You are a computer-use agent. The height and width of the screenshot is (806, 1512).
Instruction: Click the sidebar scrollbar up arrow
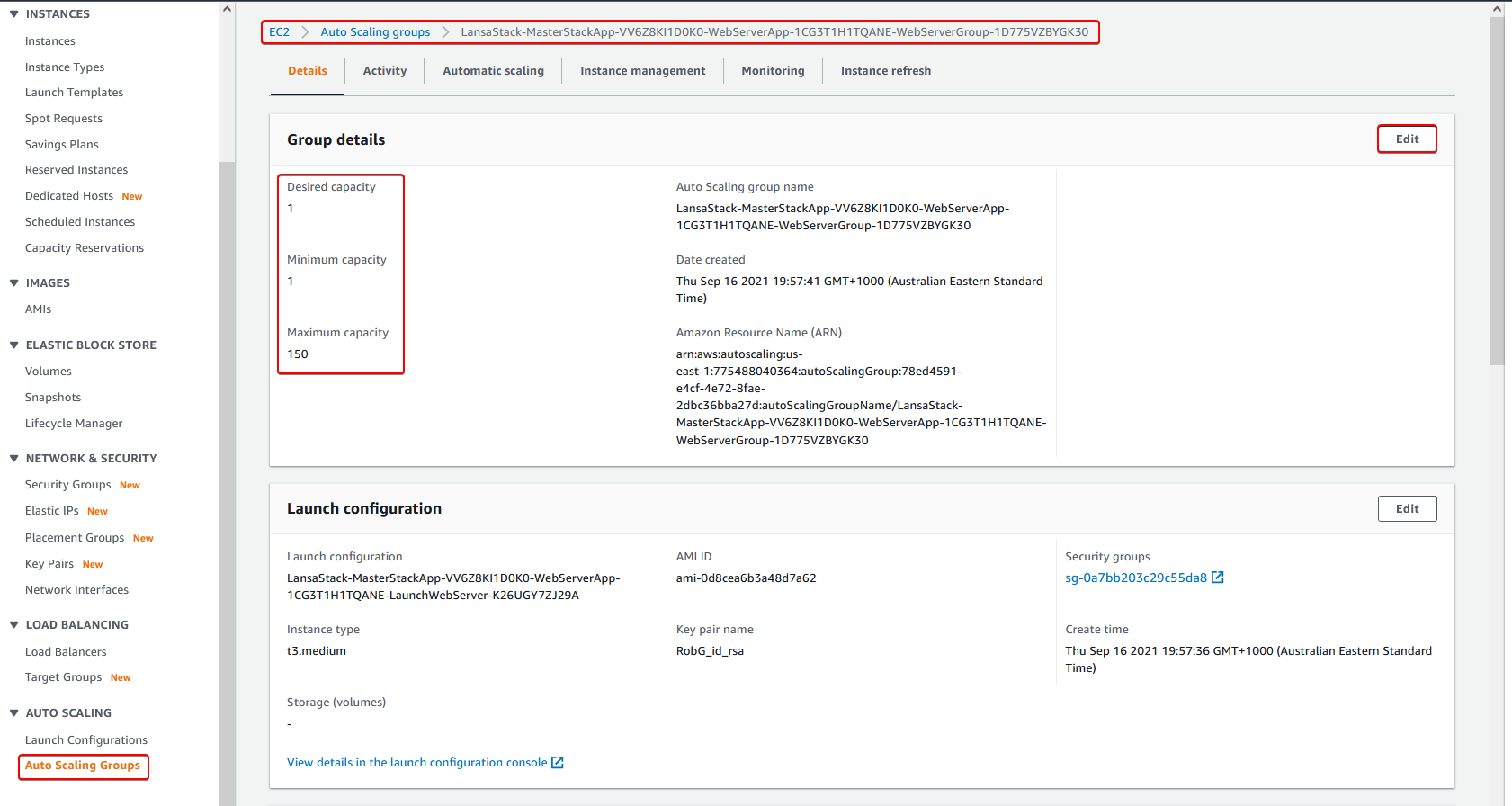(227, 9)
